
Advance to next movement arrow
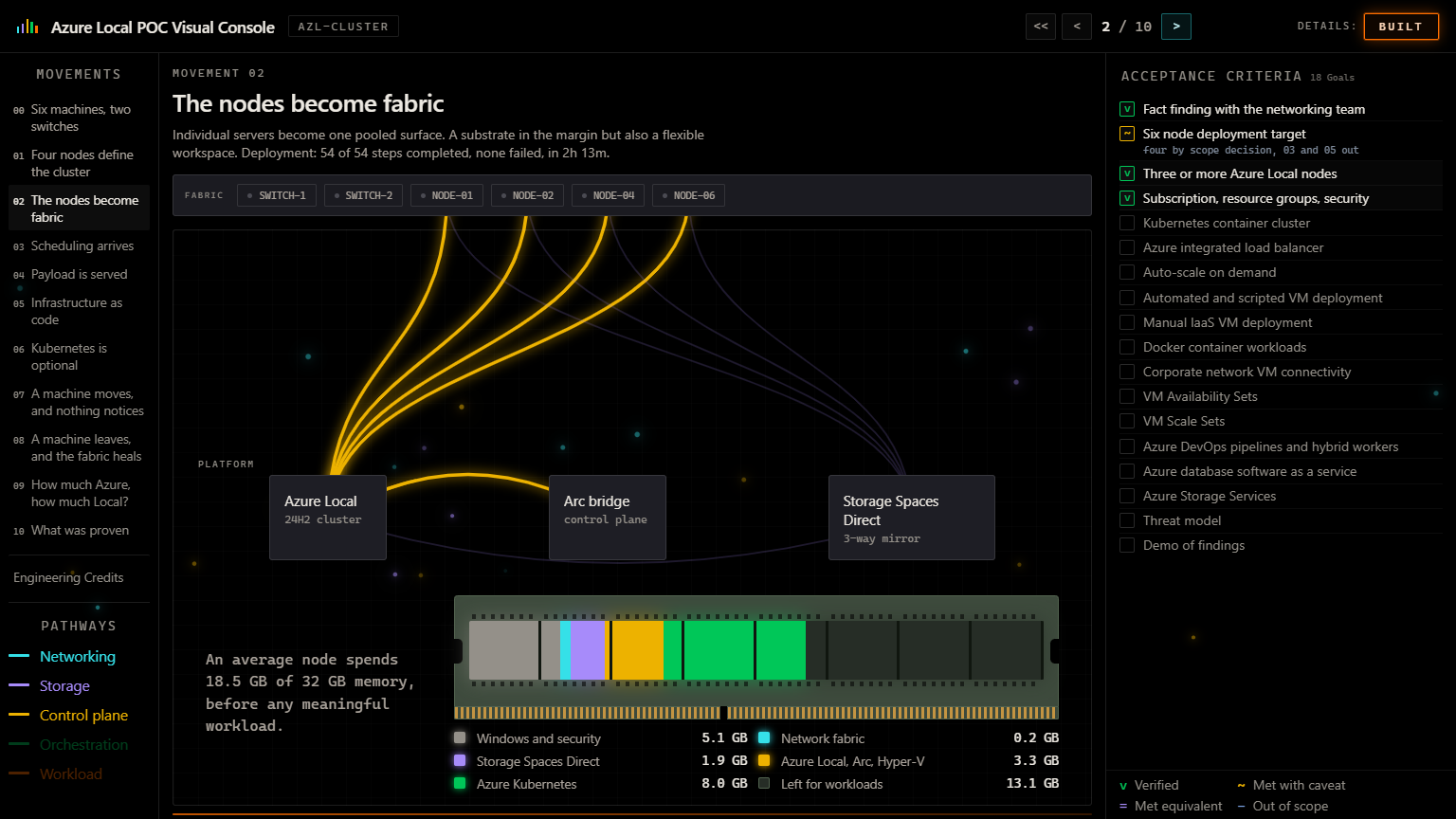click(x=1176, y=27)
